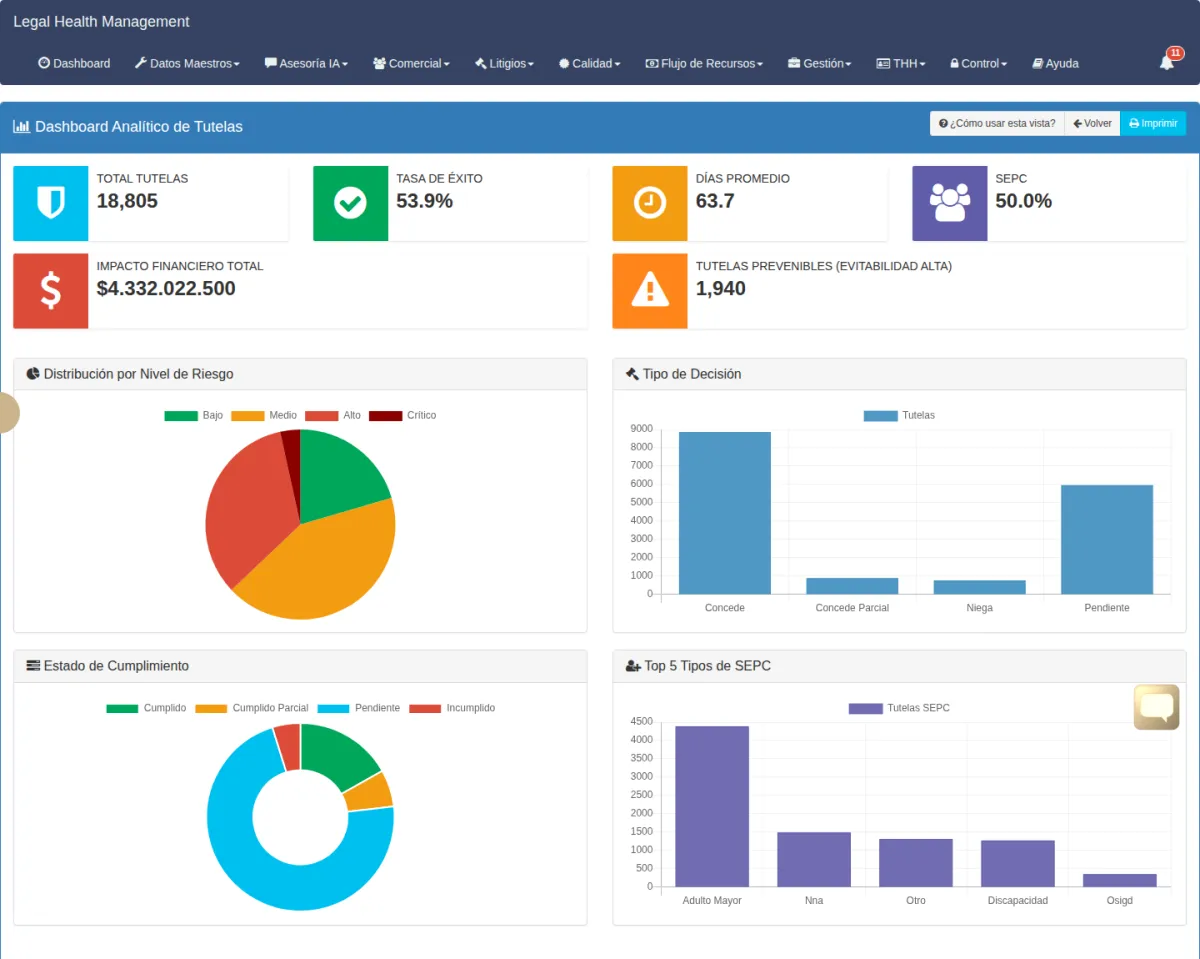Toggle the Crítico legend entry in risk chart
The width and height of the screenshot is (1200, 959).
click(403, 415)
